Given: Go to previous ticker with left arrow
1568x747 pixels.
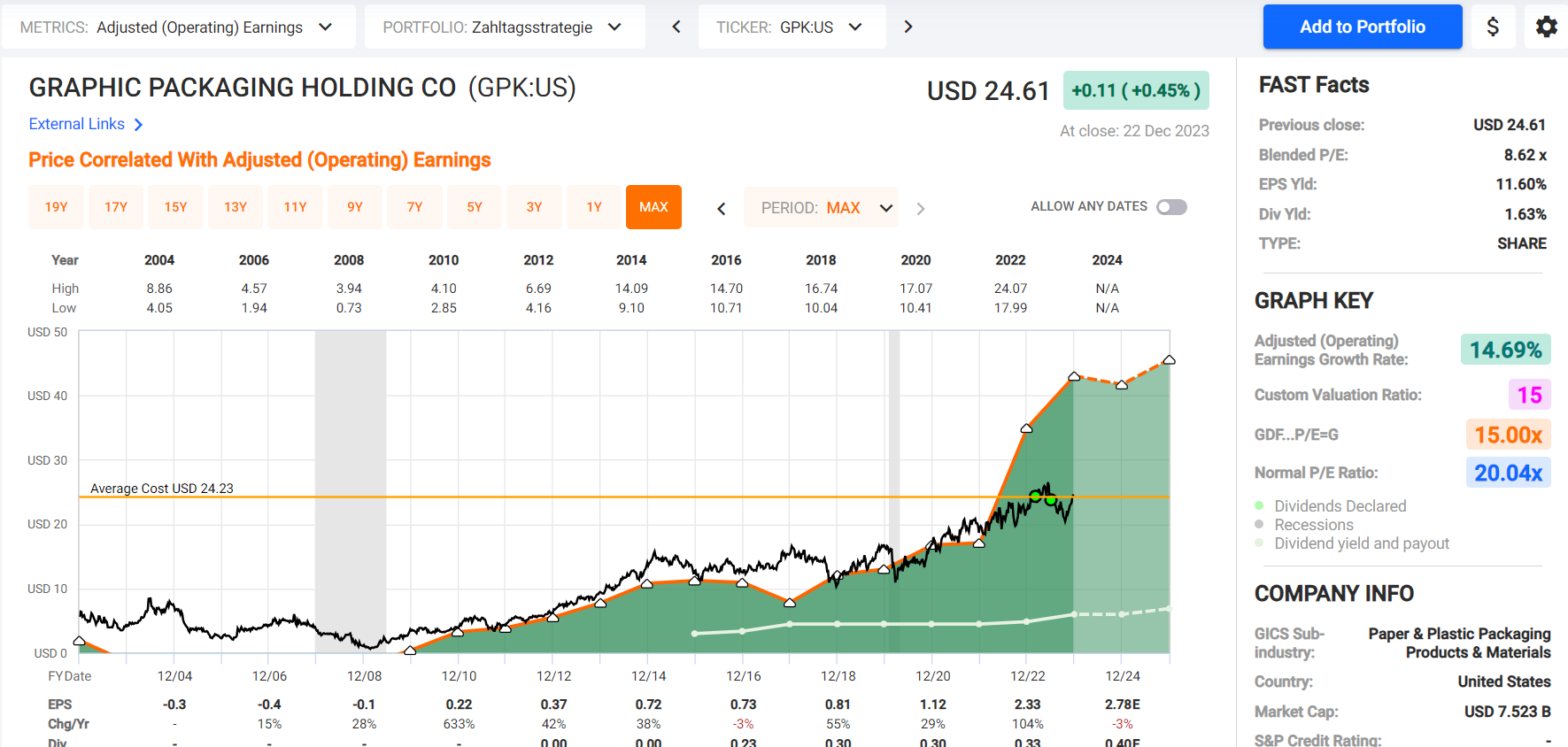Looking at the screenshot, I should (676, 27).
